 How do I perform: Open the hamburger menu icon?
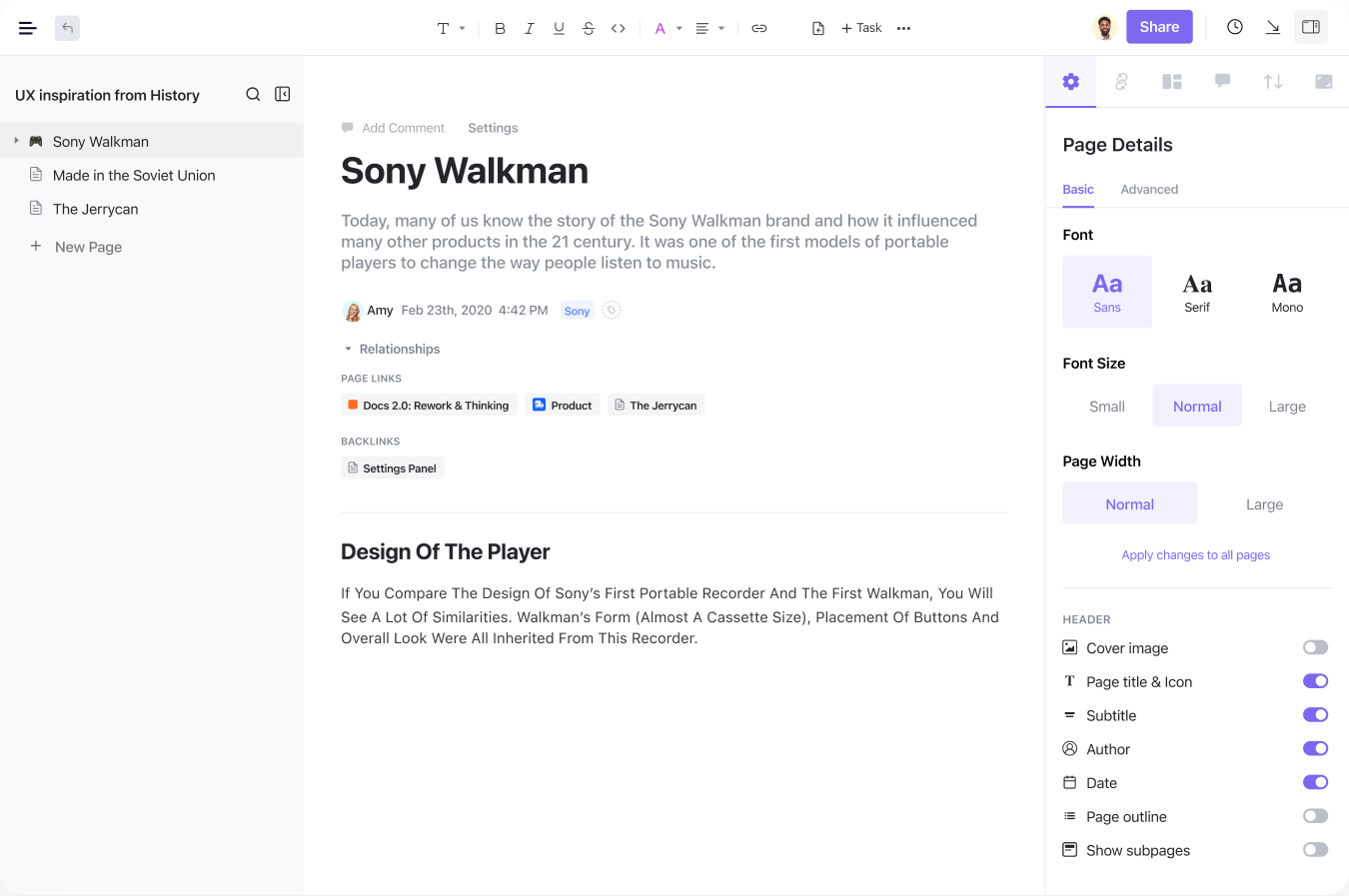coord(28,28)
